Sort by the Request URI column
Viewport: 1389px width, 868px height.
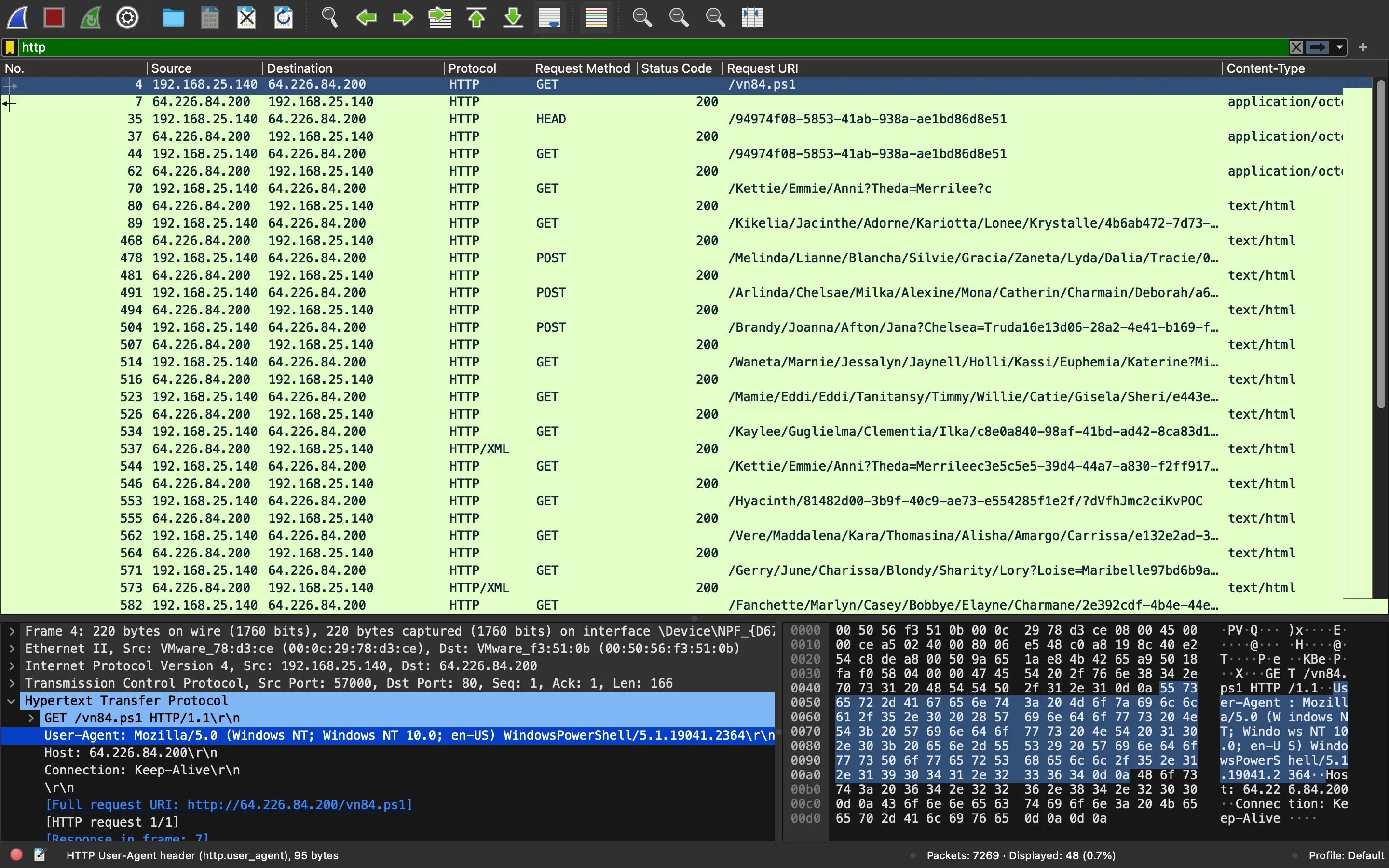coord(972,68)
